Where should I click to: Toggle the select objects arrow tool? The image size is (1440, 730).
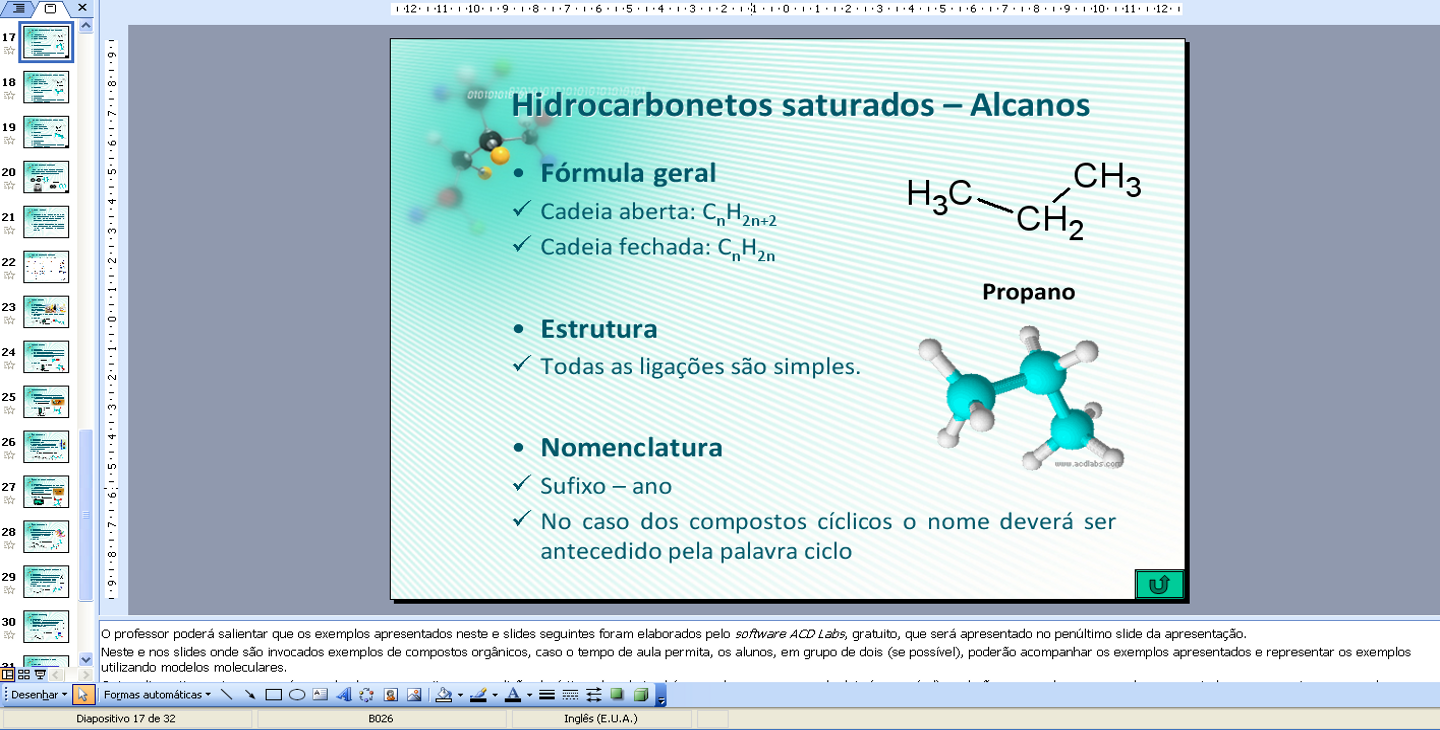[x=83, y=694]
